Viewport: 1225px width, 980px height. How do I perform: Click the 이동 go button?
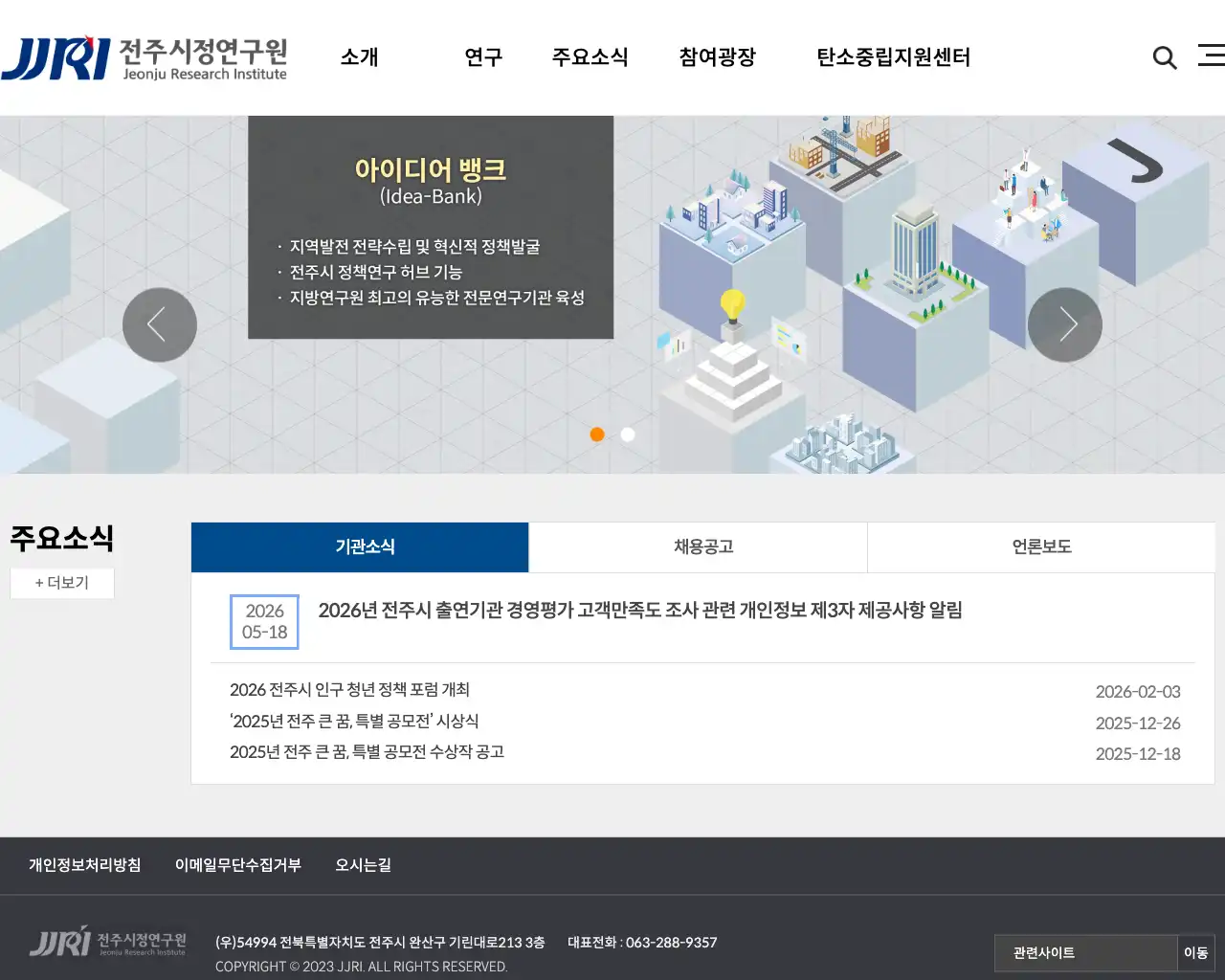point(1195,953)
